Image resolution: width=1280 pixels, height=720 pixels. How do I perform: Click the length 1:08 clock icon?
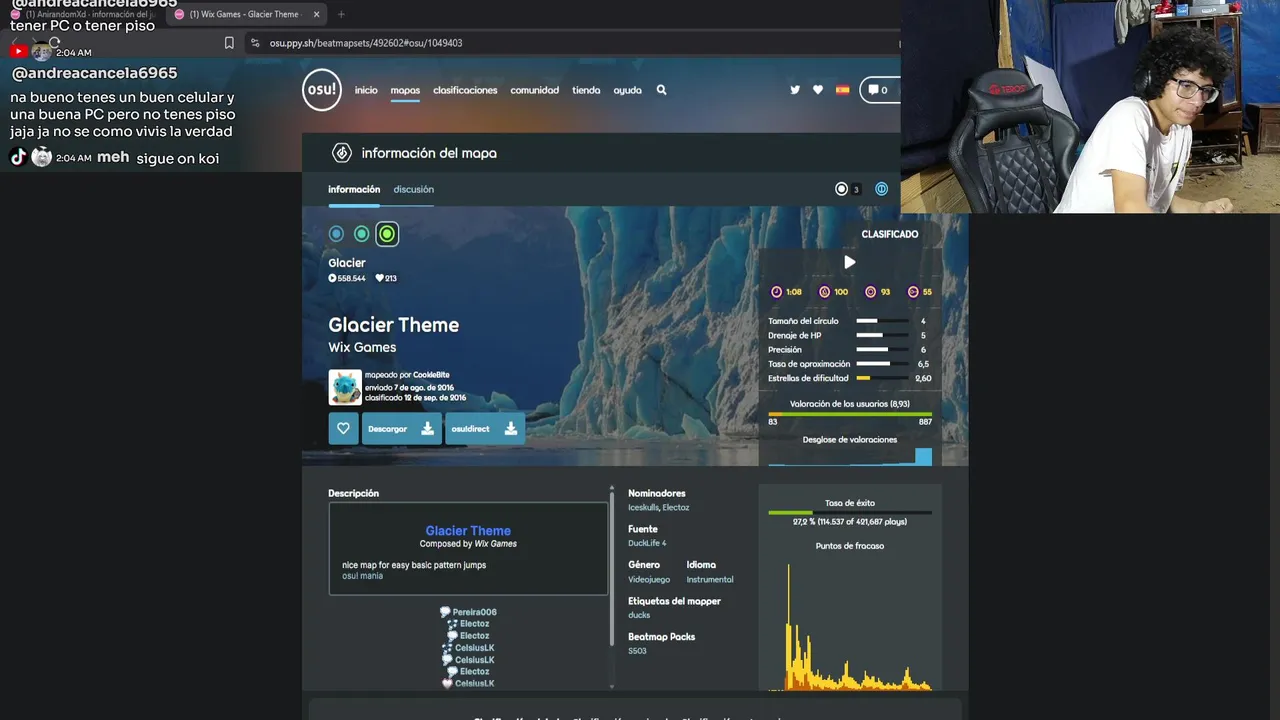click(776, 292)
